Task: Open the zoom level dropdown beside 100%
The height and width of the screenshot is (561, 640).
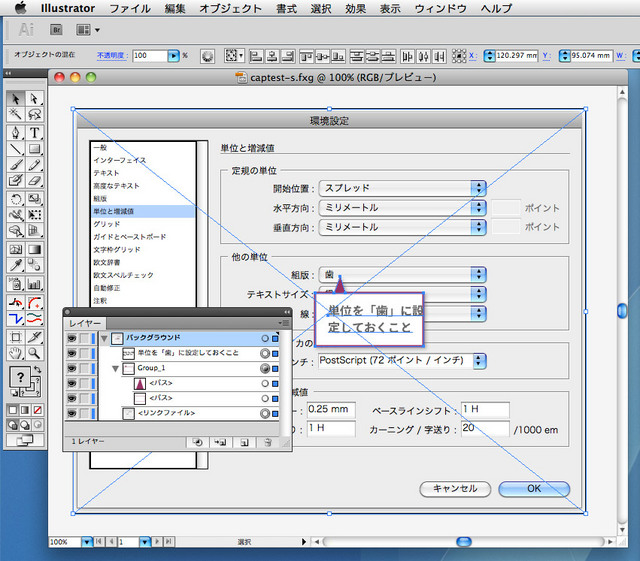Action: click(87, 542)
